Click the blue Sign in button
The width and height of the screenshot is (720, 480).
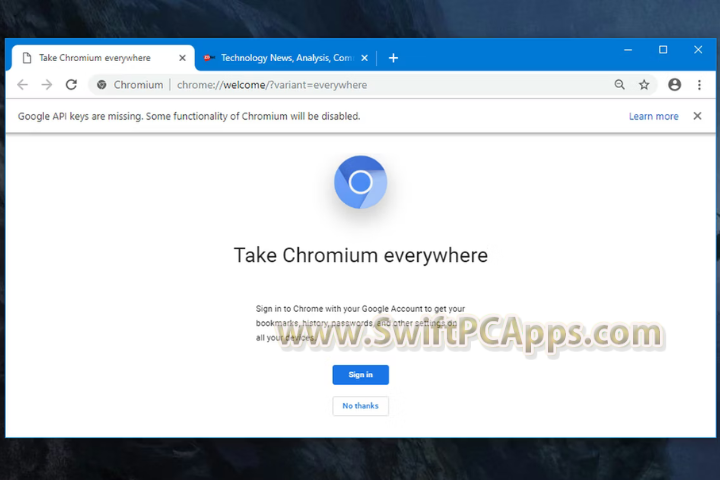(360, 375)
